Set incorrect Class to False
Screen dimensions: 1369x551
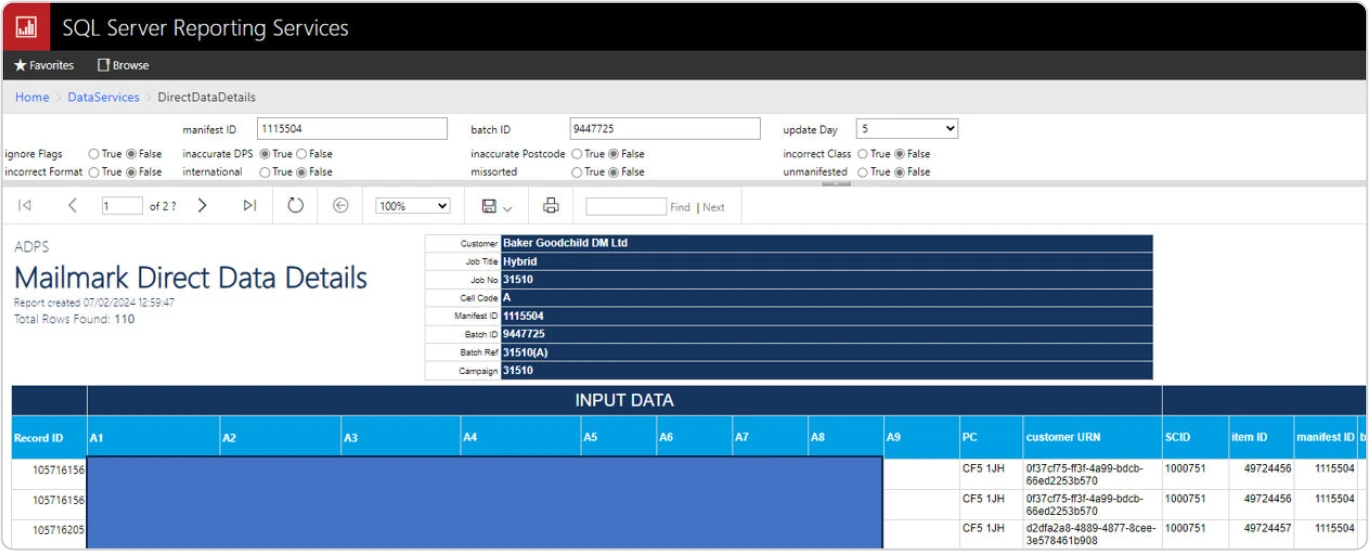pyautogui.click(x=900, y=154)
